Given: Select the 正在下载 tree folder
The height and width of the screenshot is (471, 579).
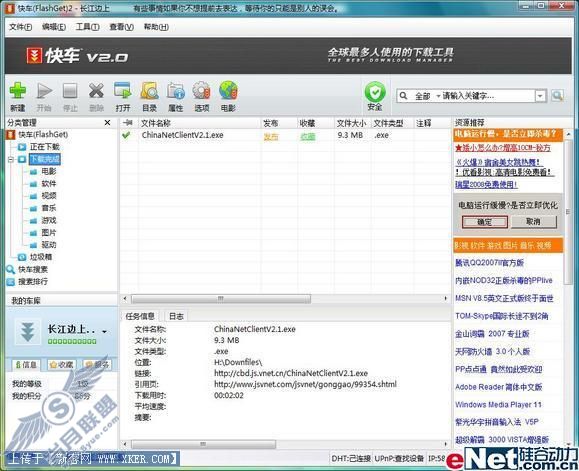Looking at the screenshot, I should [44, 147].
